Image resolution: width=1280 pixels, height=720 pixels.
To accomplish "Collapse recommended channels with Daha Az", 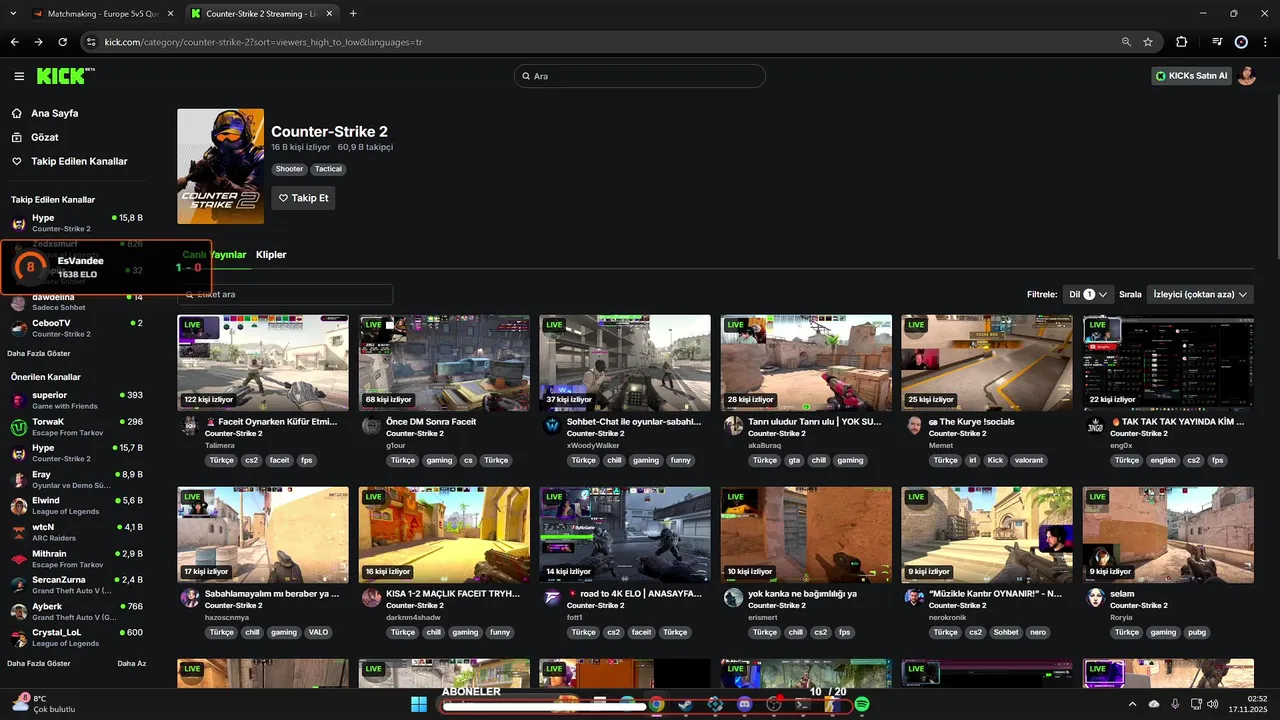I will coord(132,663).
